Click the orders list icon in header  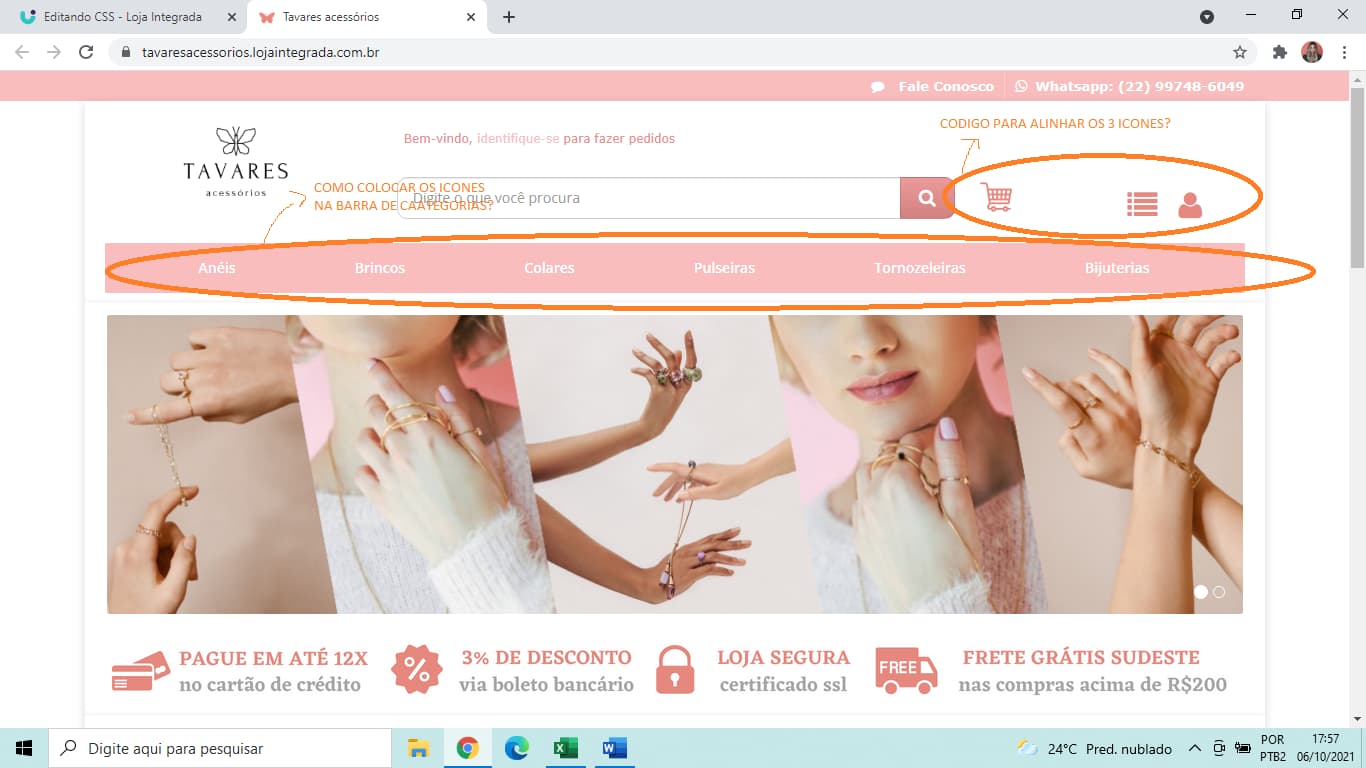pyautogui.click(x=1142, y=204)
